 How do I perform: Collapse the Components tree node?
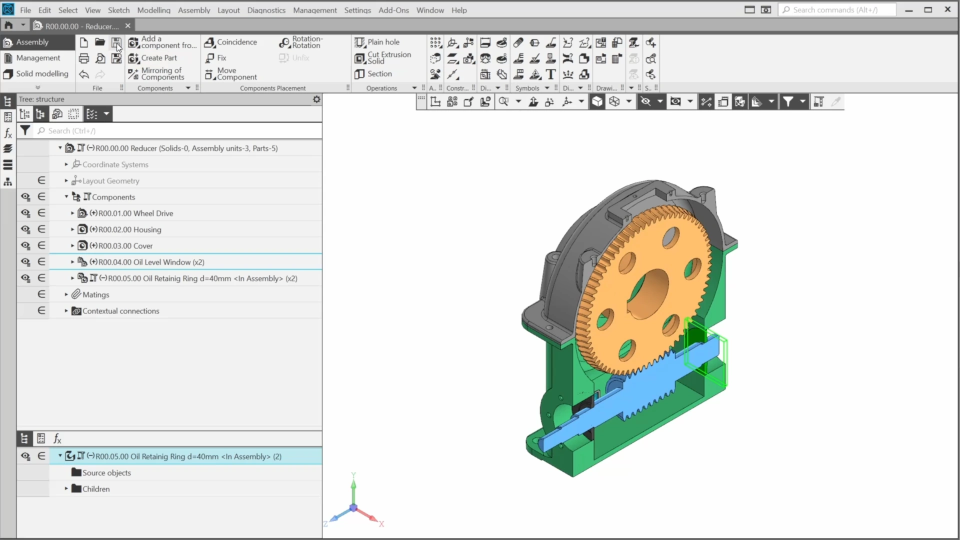tap(67, 197)
